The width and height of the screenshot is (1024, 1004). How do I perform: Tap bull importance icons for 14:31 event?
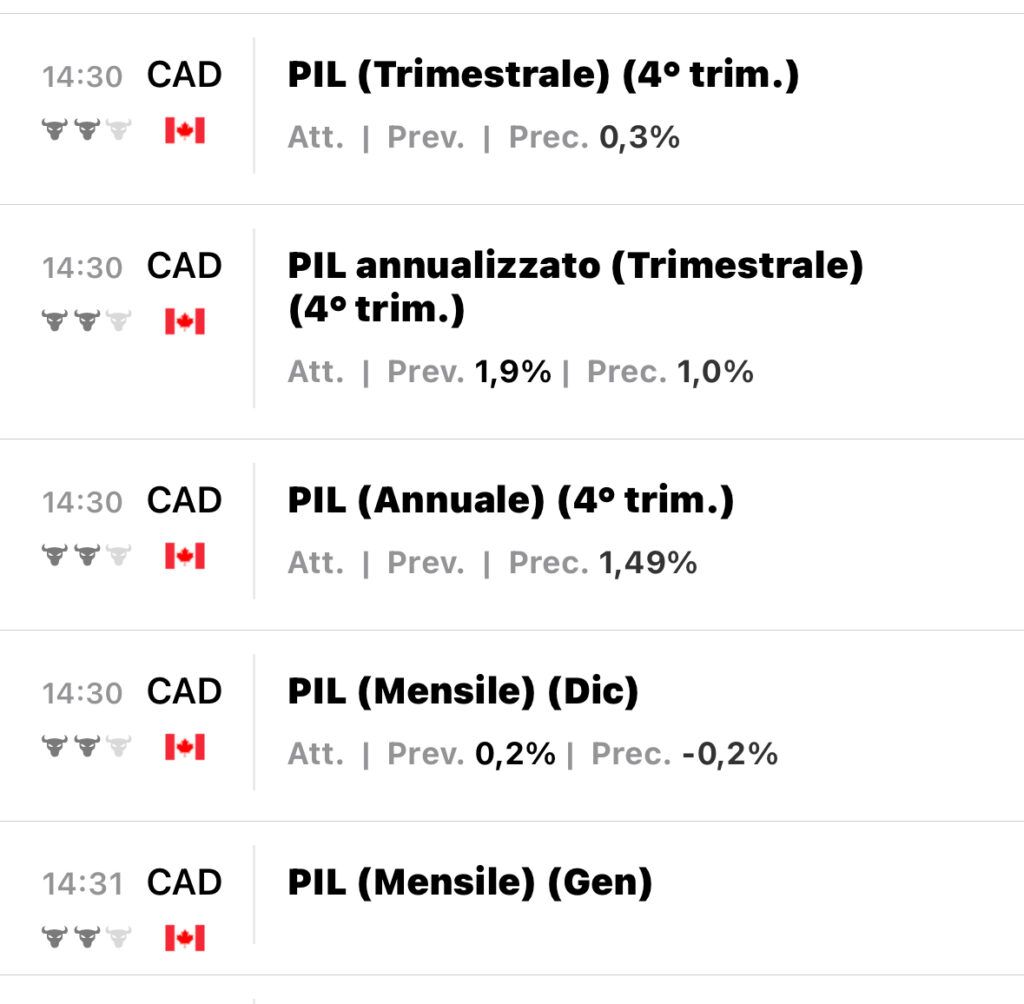coord(86,937)
